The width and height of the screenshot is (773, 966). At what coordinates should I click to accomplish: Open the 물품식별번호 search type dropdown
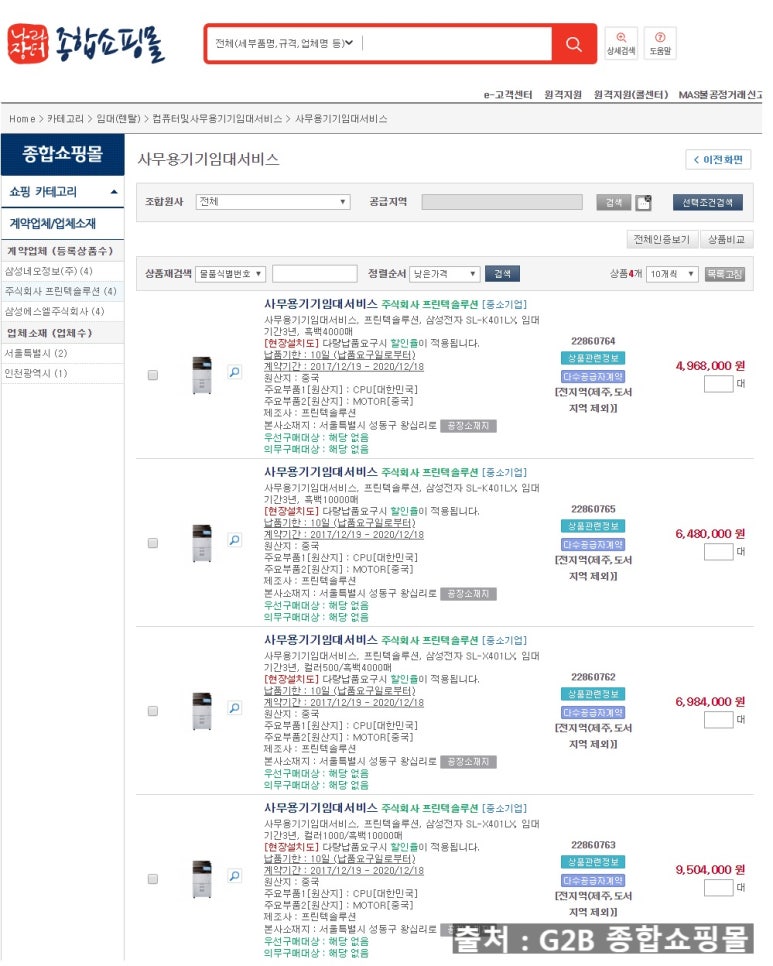click(230, 274)
